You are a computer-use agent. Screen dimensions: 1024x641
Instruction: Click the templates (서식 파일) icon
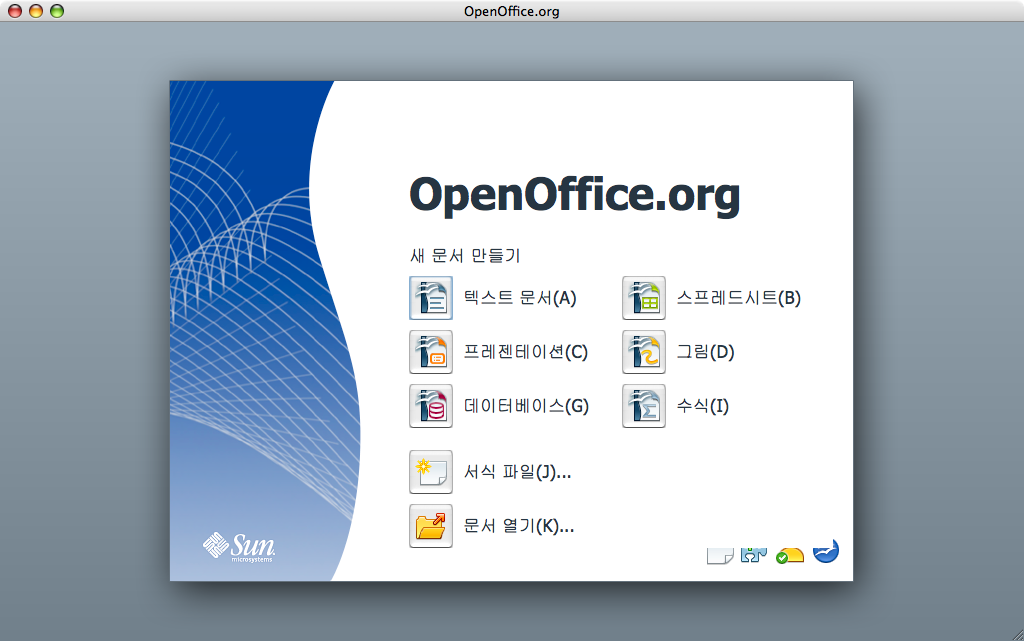point(431,472)
